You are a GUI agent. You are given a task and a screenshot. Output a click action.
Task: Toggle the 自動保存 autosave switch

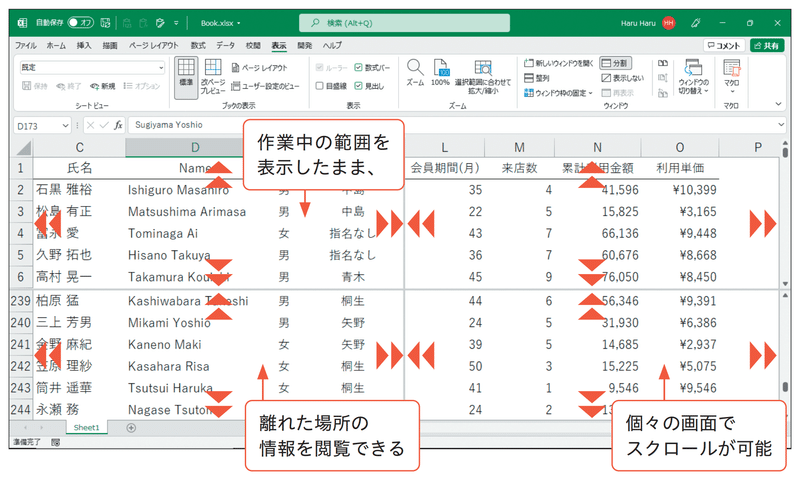pos(81,23)
